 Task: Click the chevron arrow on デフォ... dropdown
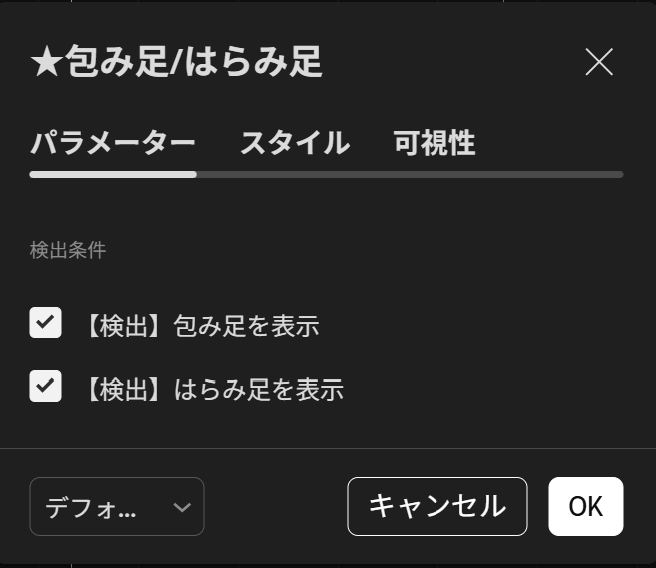click(x=181, y=507)
